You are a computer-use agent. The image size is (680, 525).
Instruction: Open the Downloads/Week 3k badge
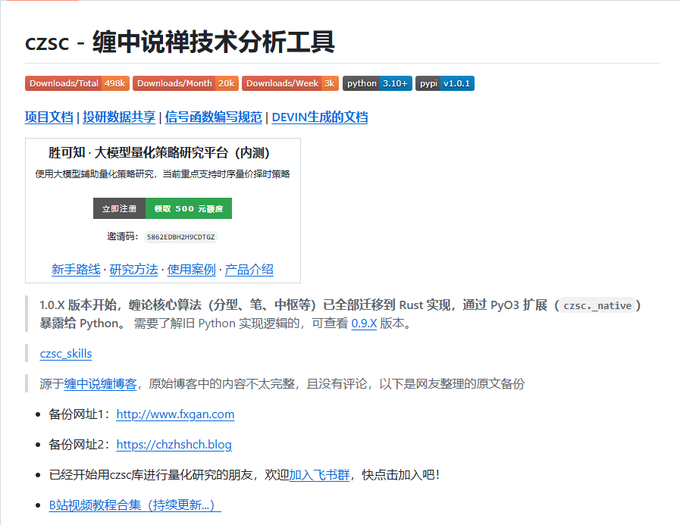pos(290,83)
